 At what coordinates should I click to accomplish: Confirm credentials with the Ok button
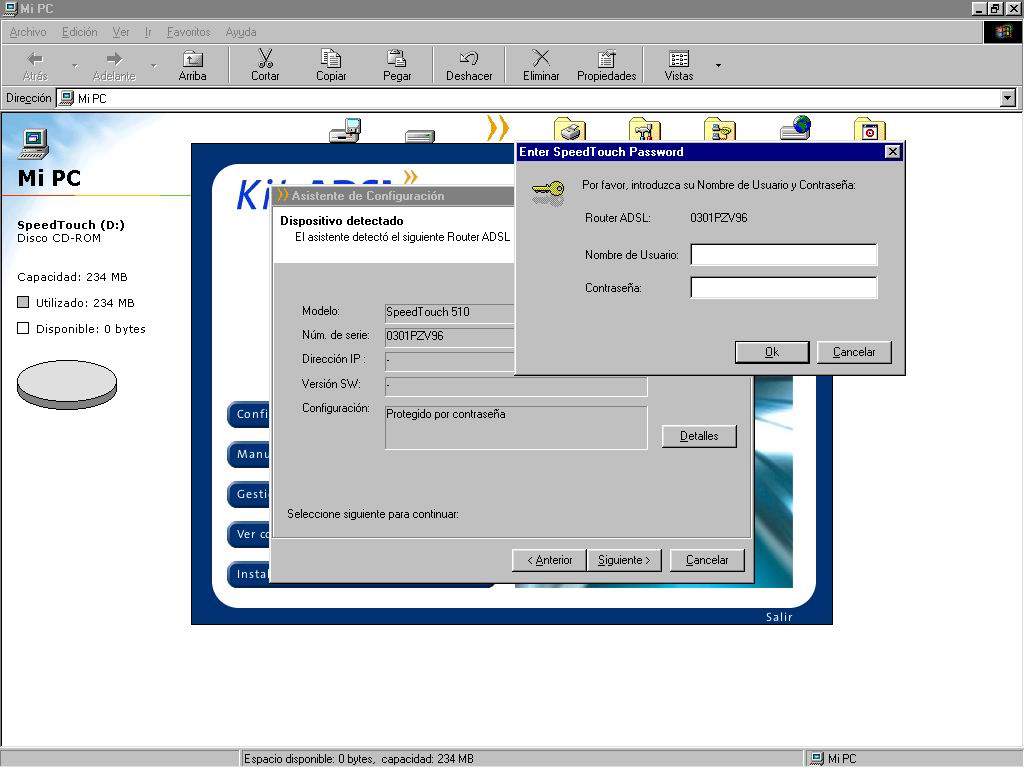click(772, 352)
